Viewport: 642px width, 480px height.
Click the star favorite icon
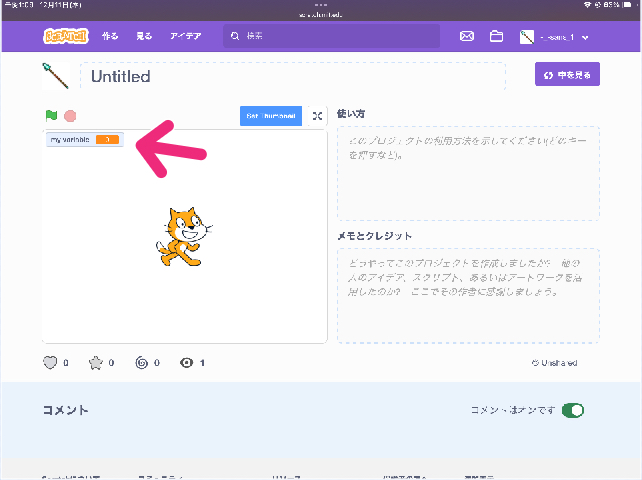(96, 363)
